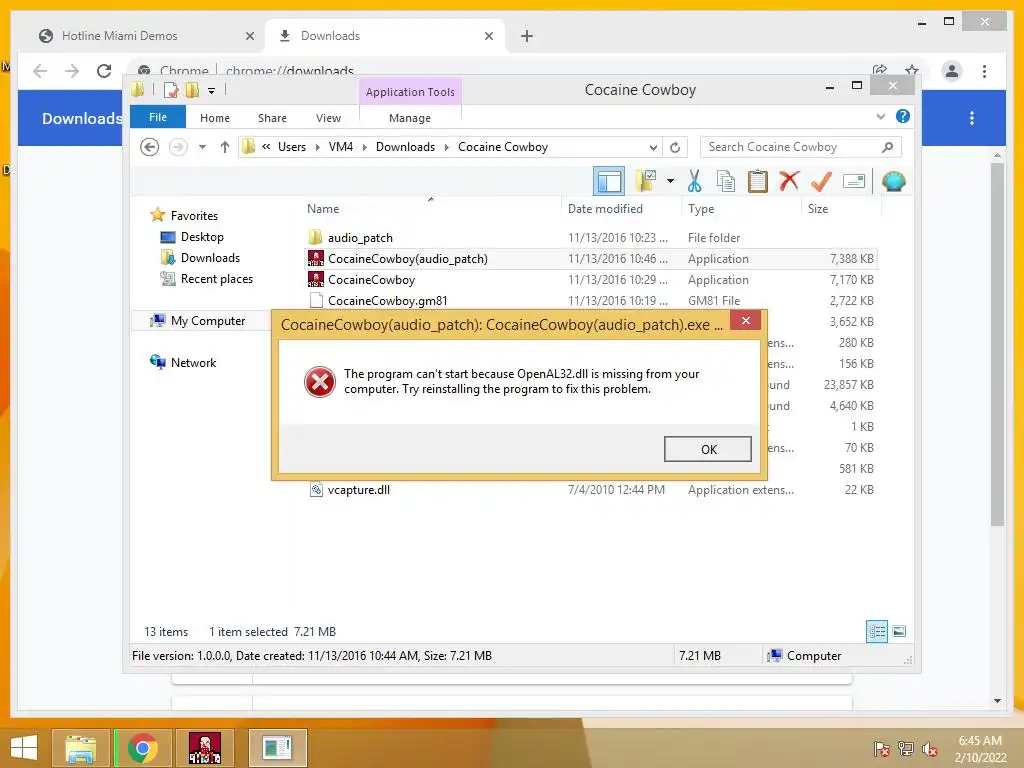Open the Windows Start button

click(x=24, y=748)
